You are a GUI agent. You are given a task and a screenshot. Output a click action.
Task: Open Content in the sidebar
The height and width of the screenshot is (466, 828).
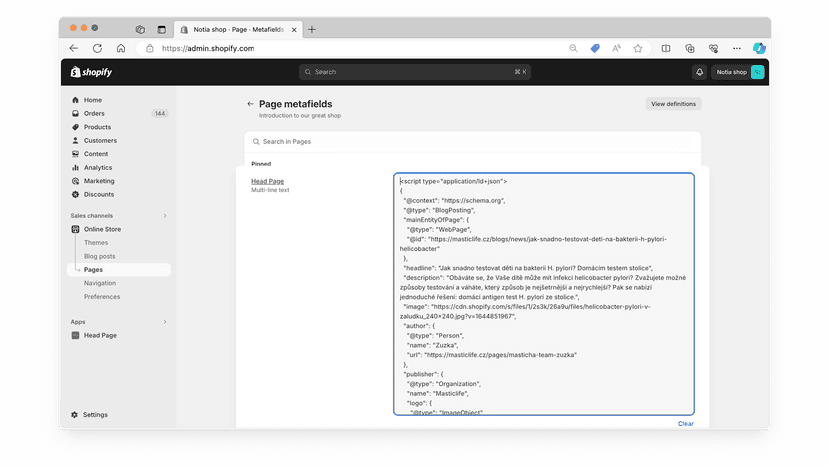[96, 154]
